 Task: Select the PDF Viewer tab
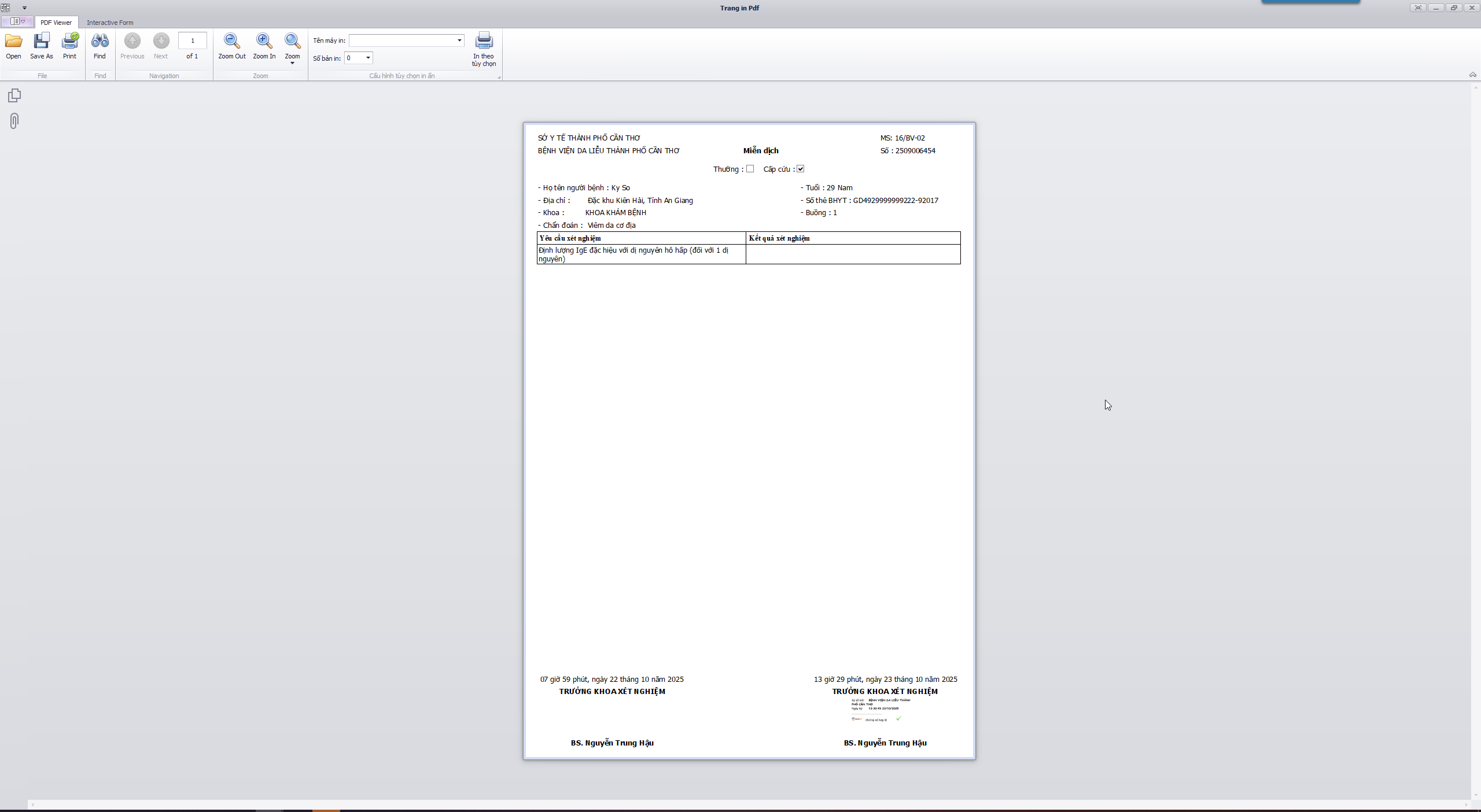click(56, 23)
